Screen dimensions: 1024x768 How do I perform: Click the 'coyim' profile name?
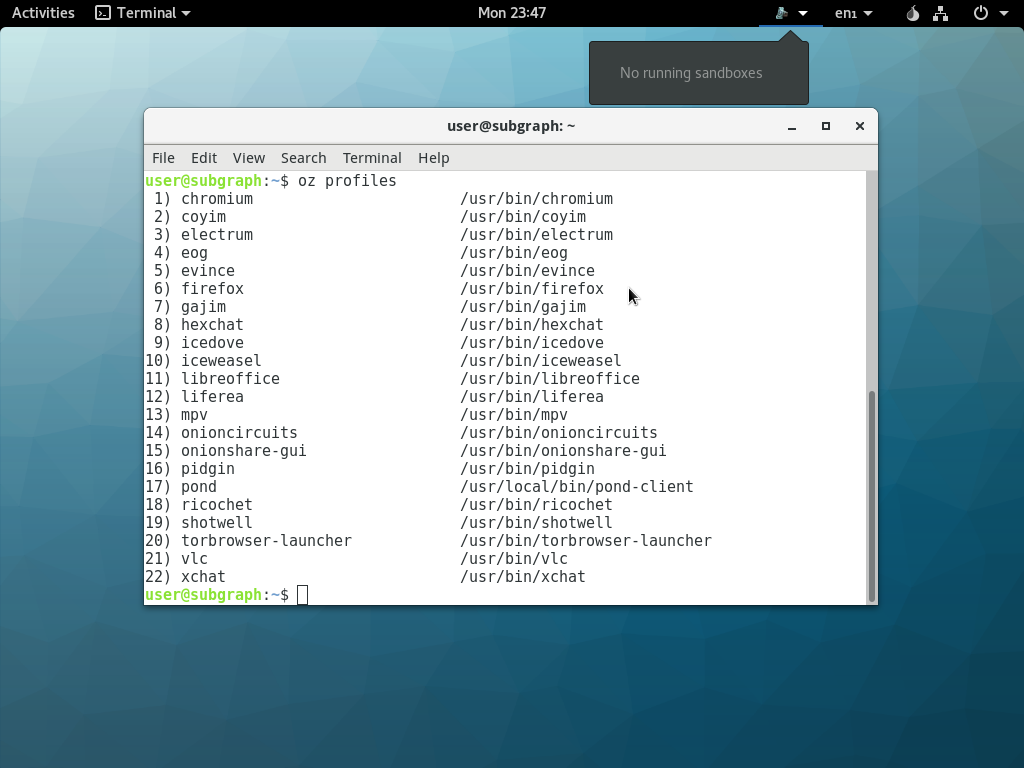[x=204, y=217]
